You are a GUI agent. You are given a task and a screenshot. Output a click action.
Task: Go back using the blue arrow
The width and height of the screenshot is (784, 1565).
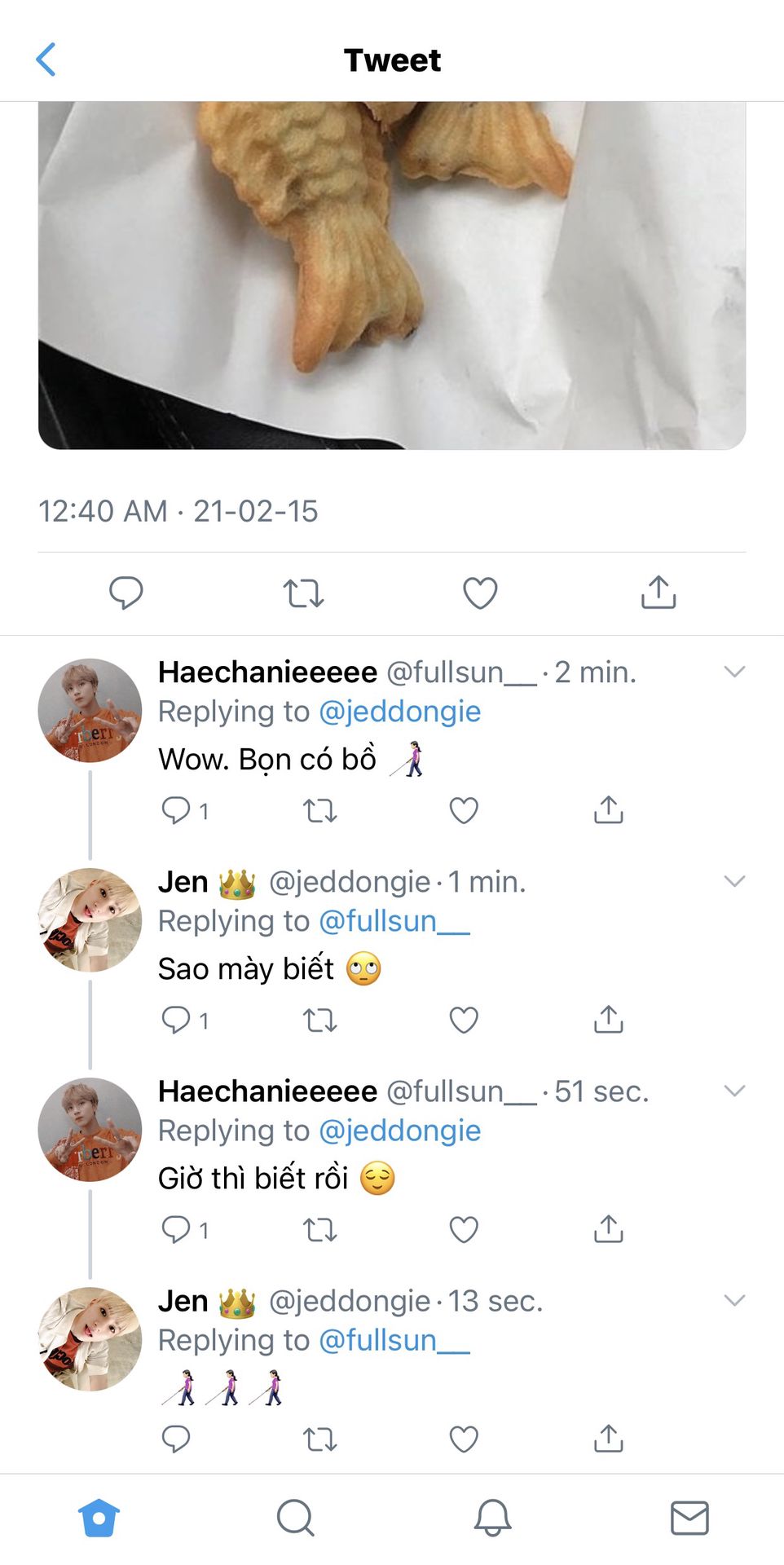(46, 60)
